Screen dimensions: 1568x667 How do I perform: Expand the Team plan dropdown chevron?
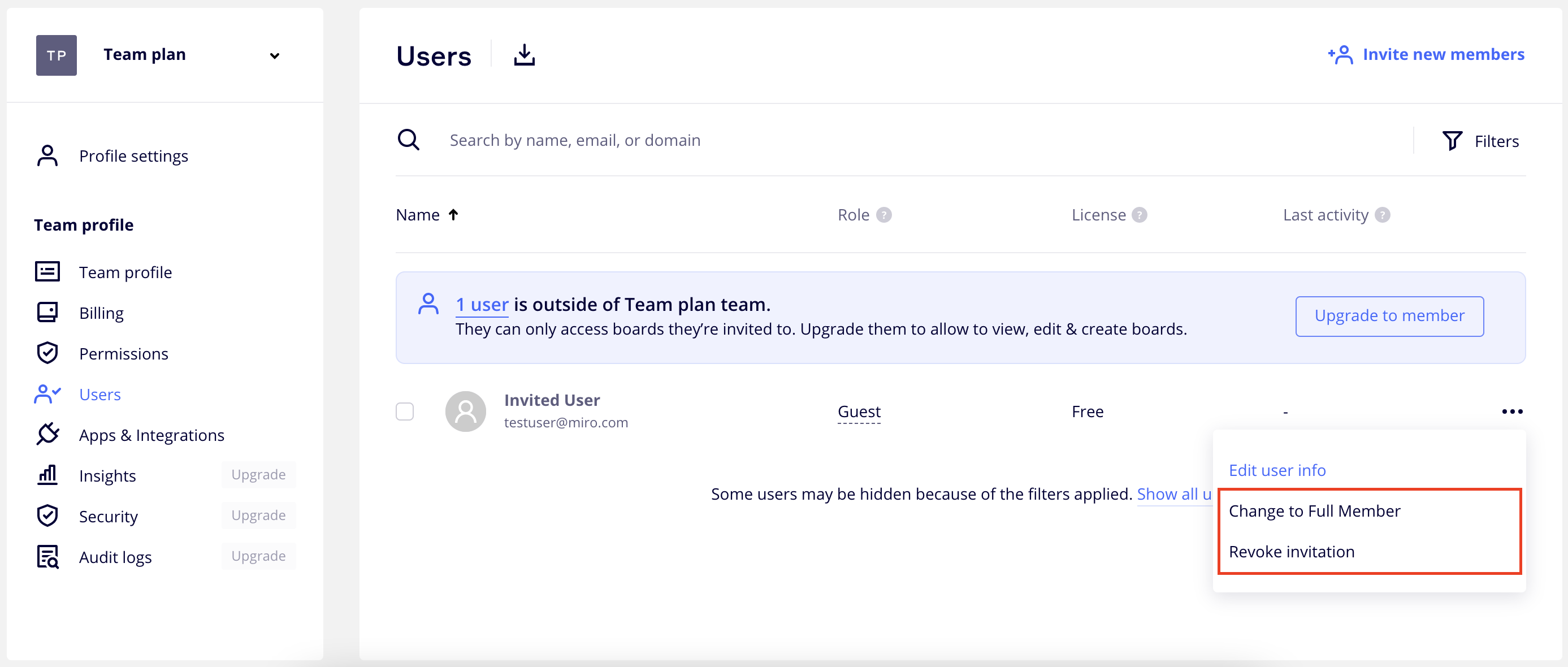(x=275, y=56)
